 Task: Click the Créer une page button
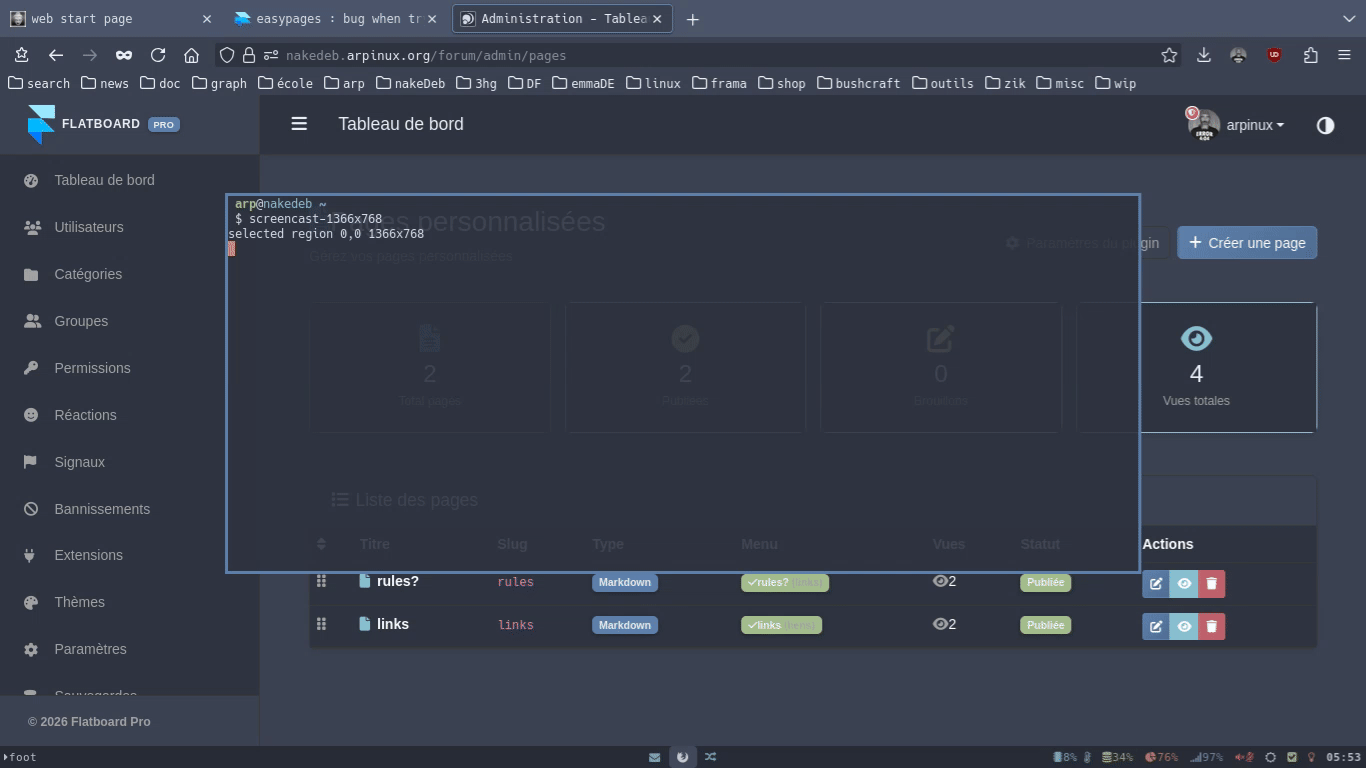point(1247,243)
